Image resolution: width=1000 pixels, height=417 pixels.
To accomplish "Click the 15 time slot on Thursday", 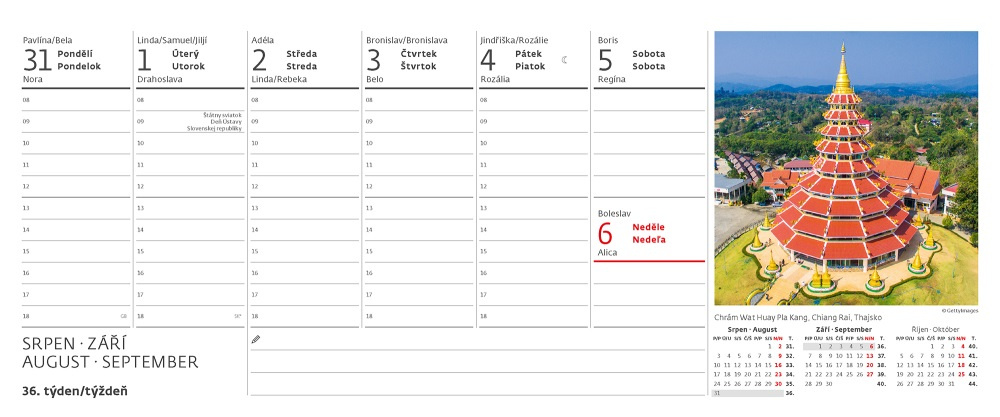I will click(419, 251).
